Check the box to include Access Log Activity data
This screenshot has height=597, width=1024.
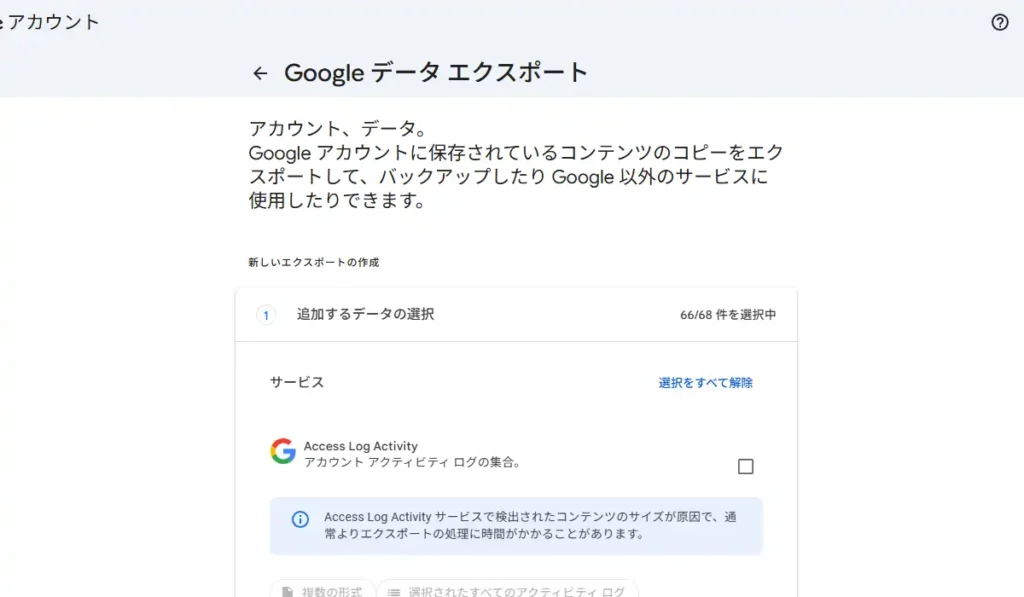coord(745,465)
